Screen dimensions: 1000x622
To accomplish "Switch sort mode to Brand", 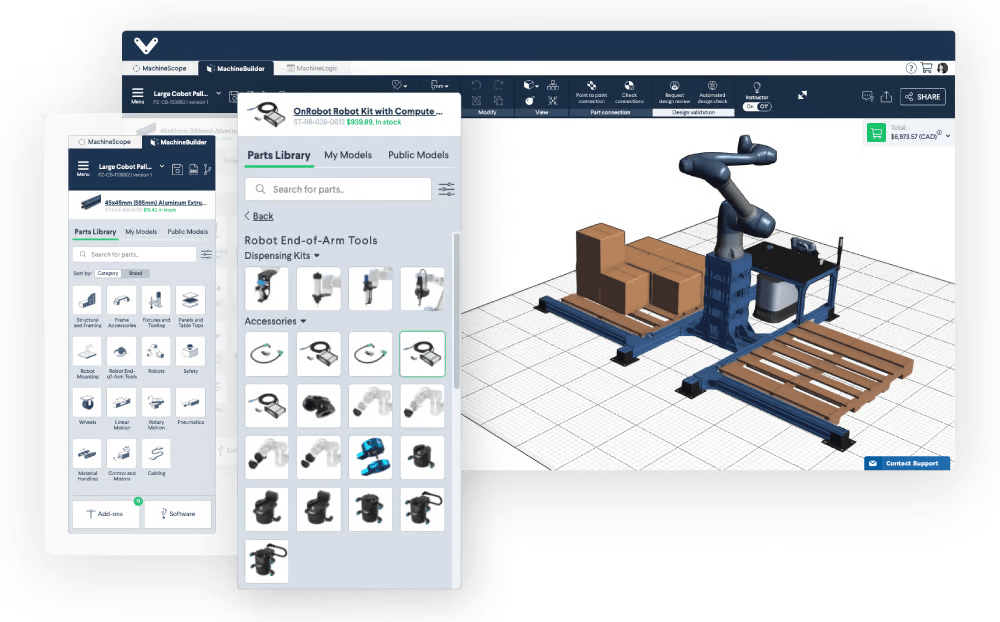I will click(x=135, y=273).
